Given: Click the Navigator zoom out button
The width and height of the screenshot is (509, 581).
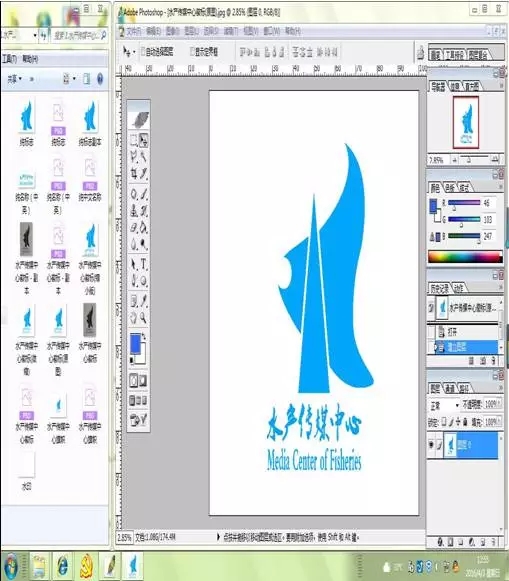Looking at the screenshot, I should tap(455, 160).
